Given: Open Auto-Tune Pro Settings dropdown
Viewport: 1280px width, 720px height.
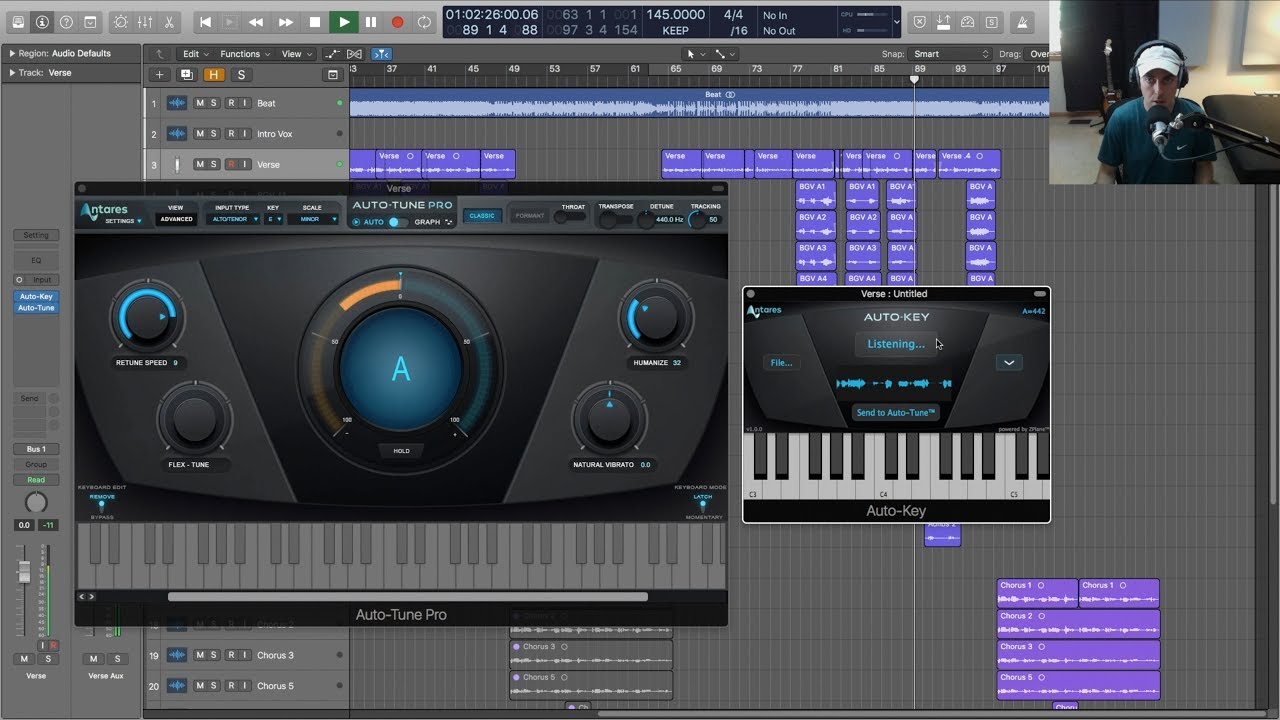Looking at the screenshot, I should point(124,221).
